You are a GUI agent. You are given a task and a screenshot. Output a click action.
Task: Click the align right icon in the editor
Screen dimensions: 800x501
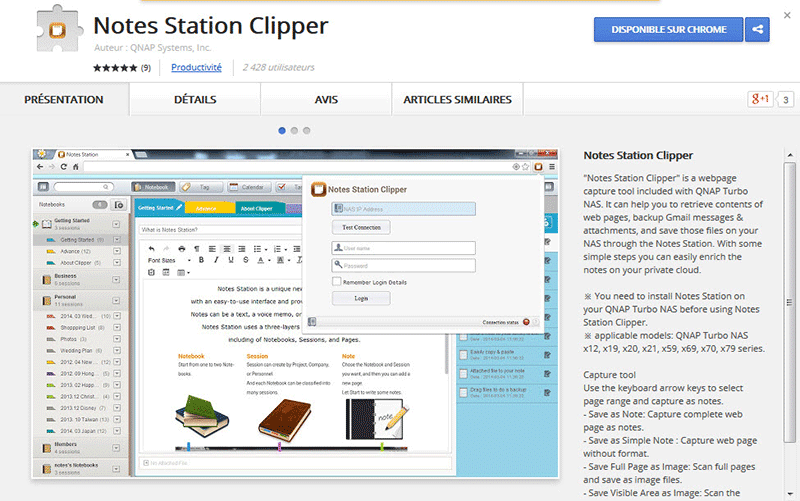[x=242, y=249]
